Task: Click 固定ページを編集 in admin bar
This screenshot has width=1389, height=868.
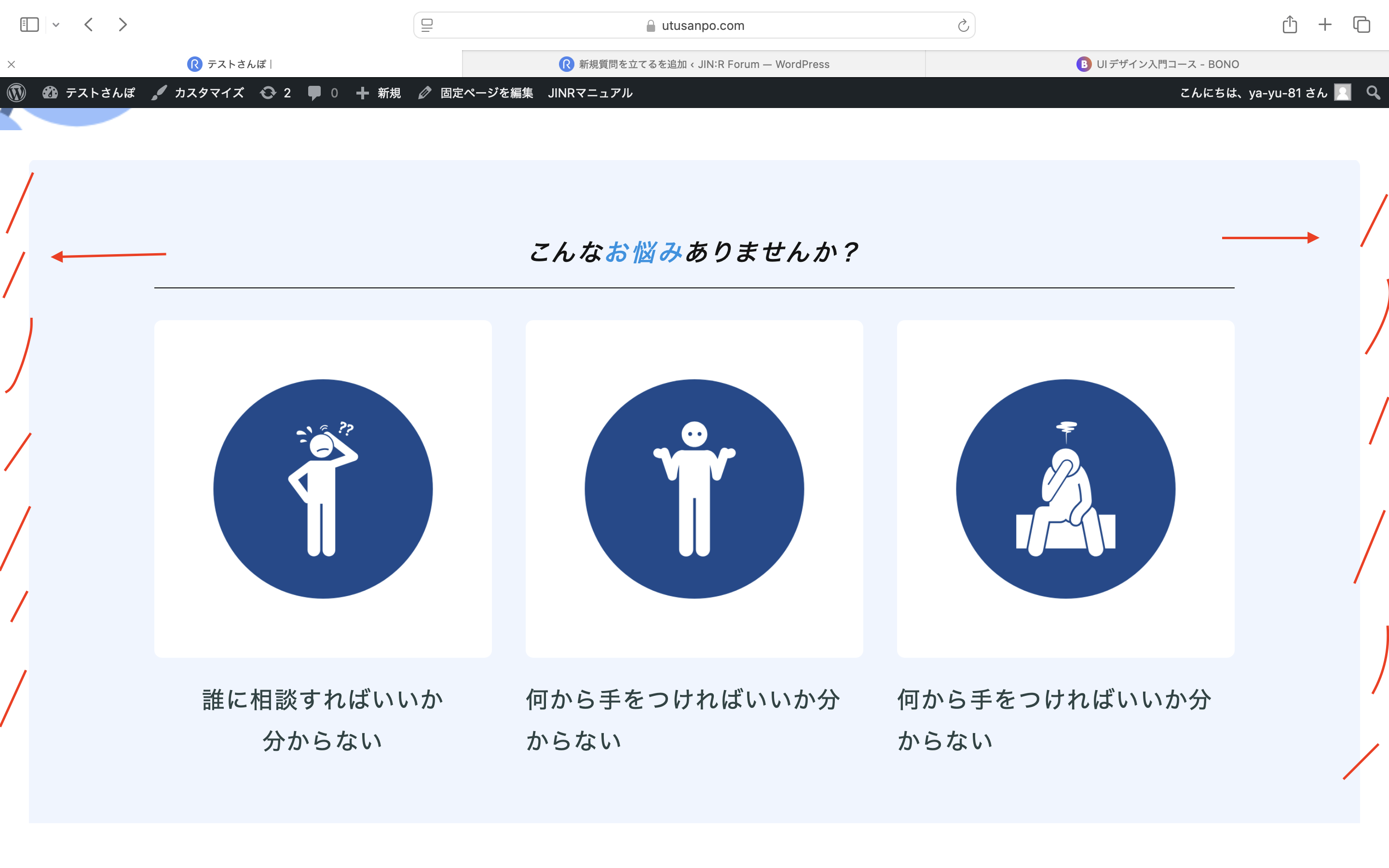Action: 476,93
